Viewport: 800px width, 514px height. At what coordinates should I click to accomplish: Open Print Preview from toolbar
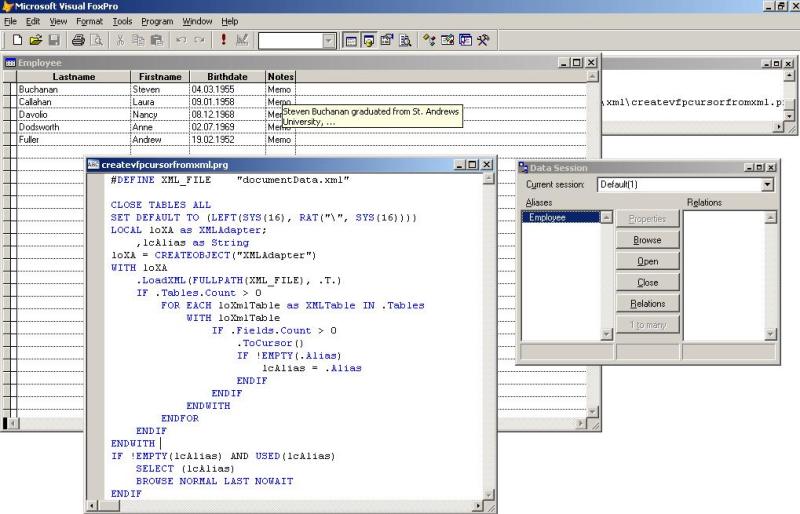tap(96, 40)
